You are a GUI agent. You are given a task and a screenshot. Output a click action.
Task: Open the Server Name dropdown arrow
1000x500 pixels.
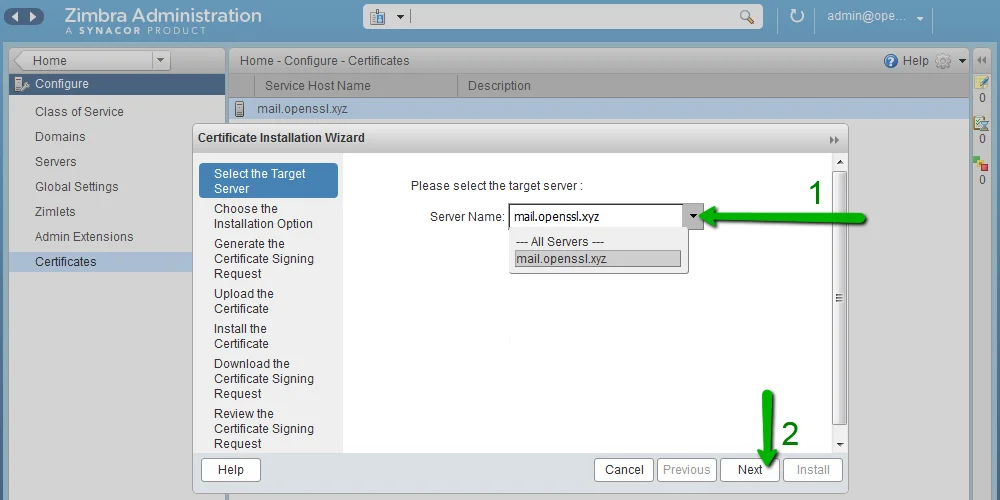point(693,216)
